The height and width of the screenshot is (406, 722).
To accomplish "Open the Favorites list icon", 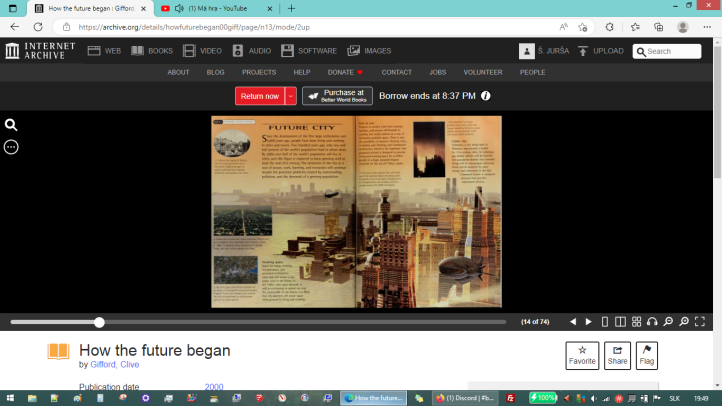I will click(x=635, y=27).
